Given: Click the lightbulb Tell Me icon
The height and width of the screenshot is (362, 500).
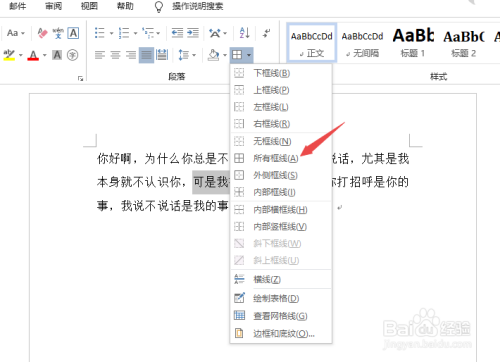Looking at the screenshot, I should point(159,7).
